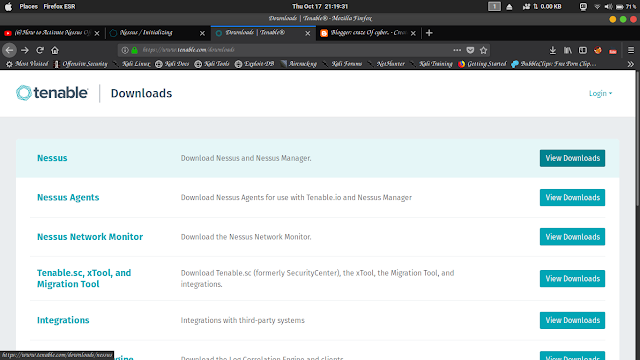640x360 pixels.
Task: Open Tenable.sc, xTool, and Migration Tool link
Action: [84, 278]
